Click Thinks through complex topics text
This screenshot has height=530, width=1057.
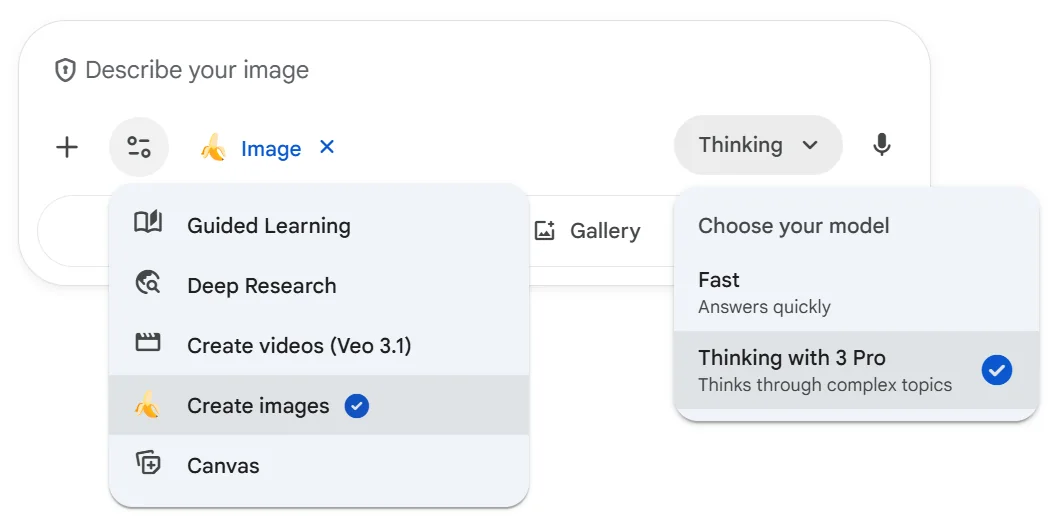825,385
